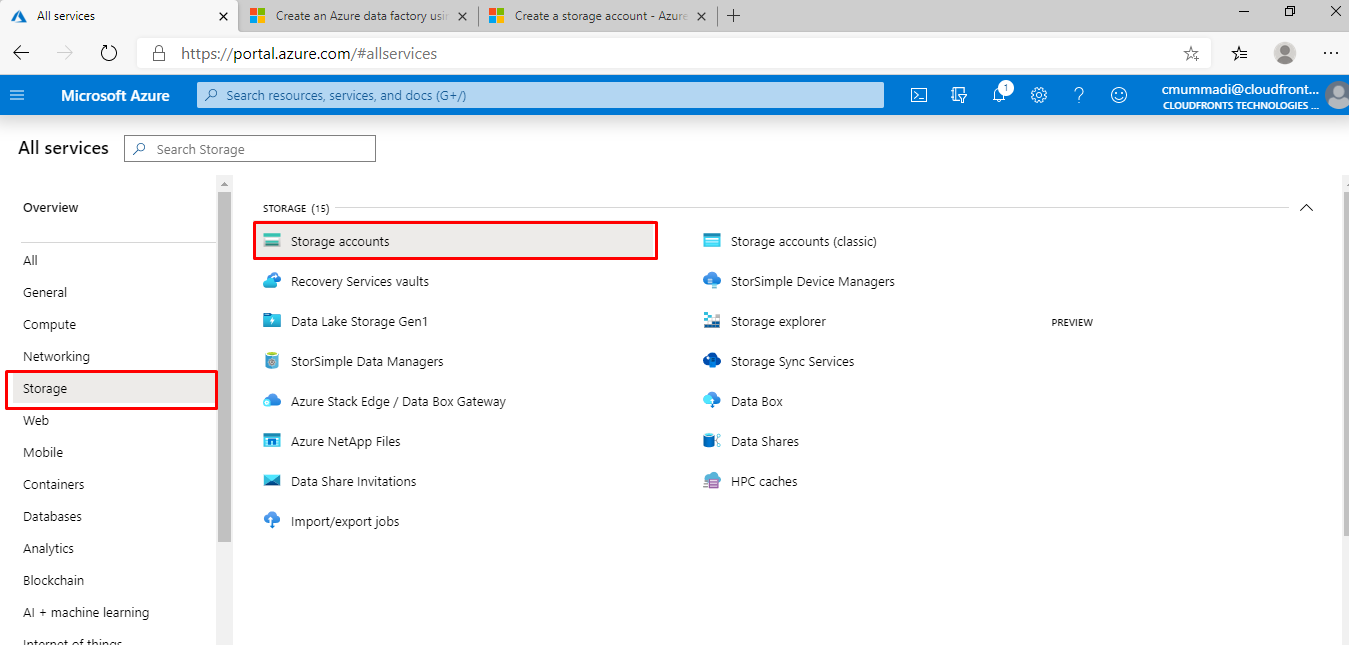Open the cmummadi account menu

1254,96
